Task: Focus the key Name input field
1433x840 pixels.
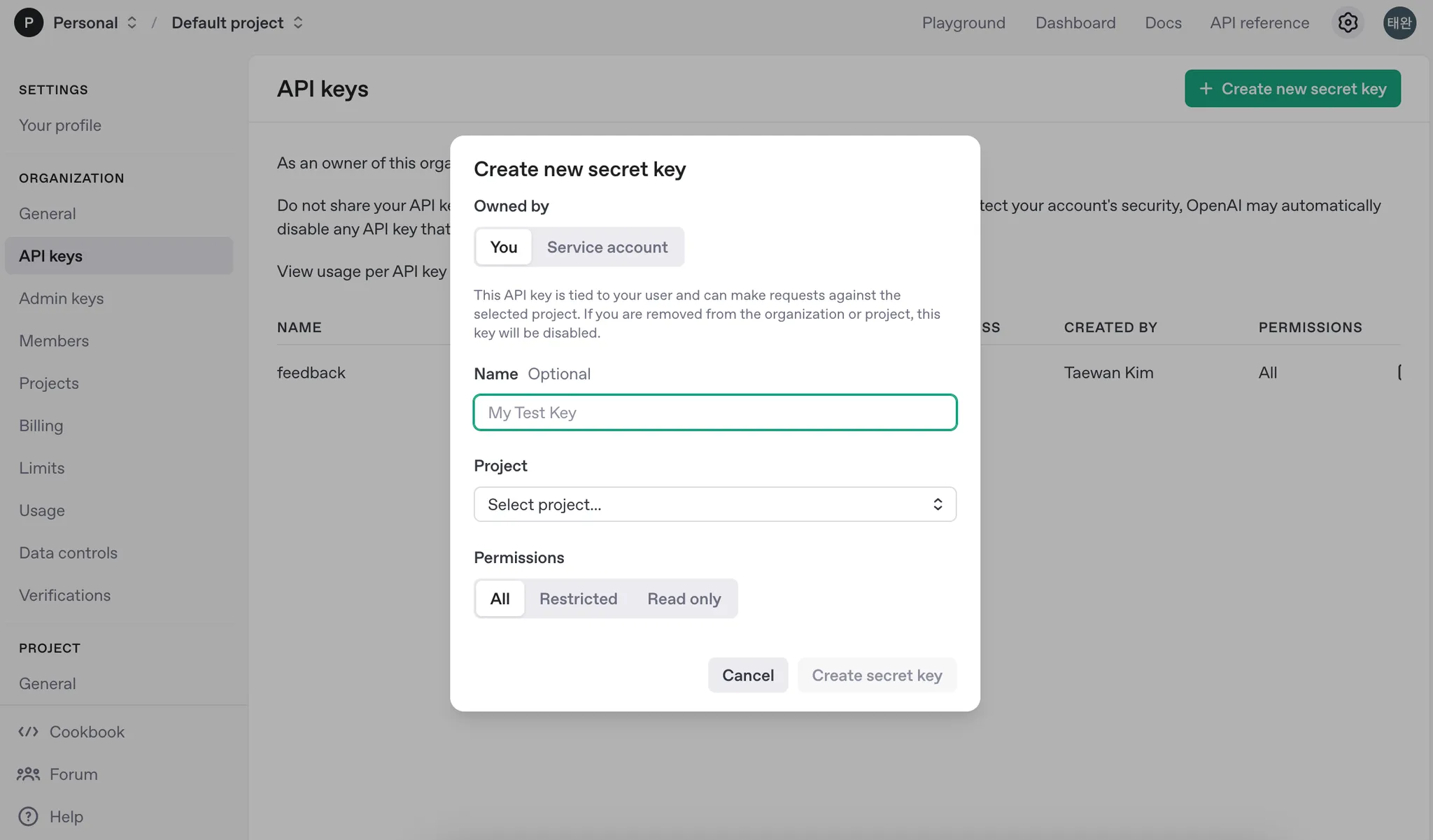Action: [x=714, y=413]
